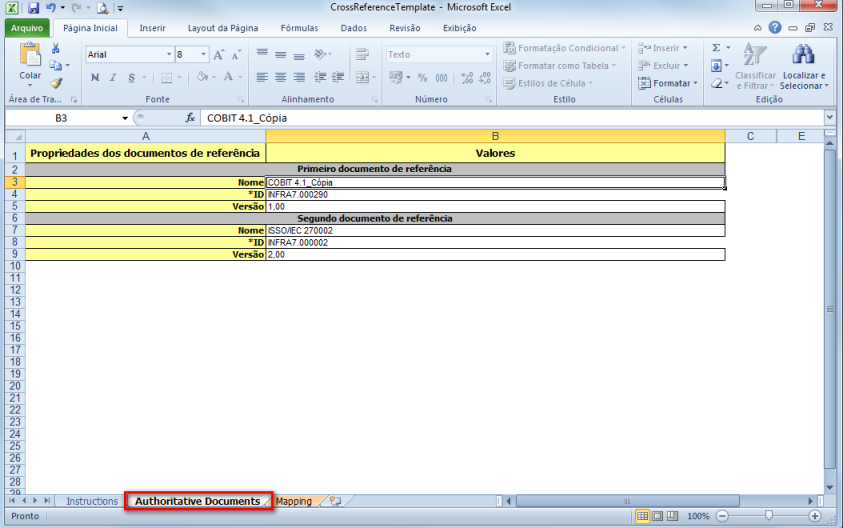843x528 pixels.
Task: Open the font size dropdown showing 8
Action: pyautogui.click(x=203, y=54)
